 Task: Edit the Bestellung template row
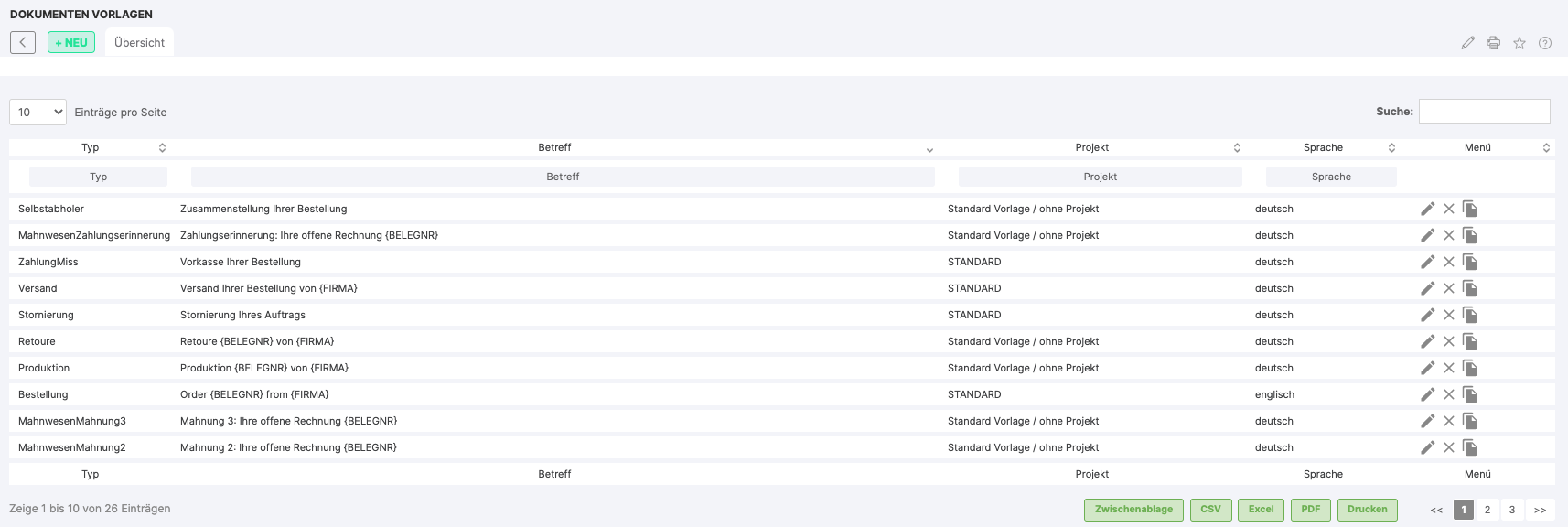click(x=1427, y=394)
